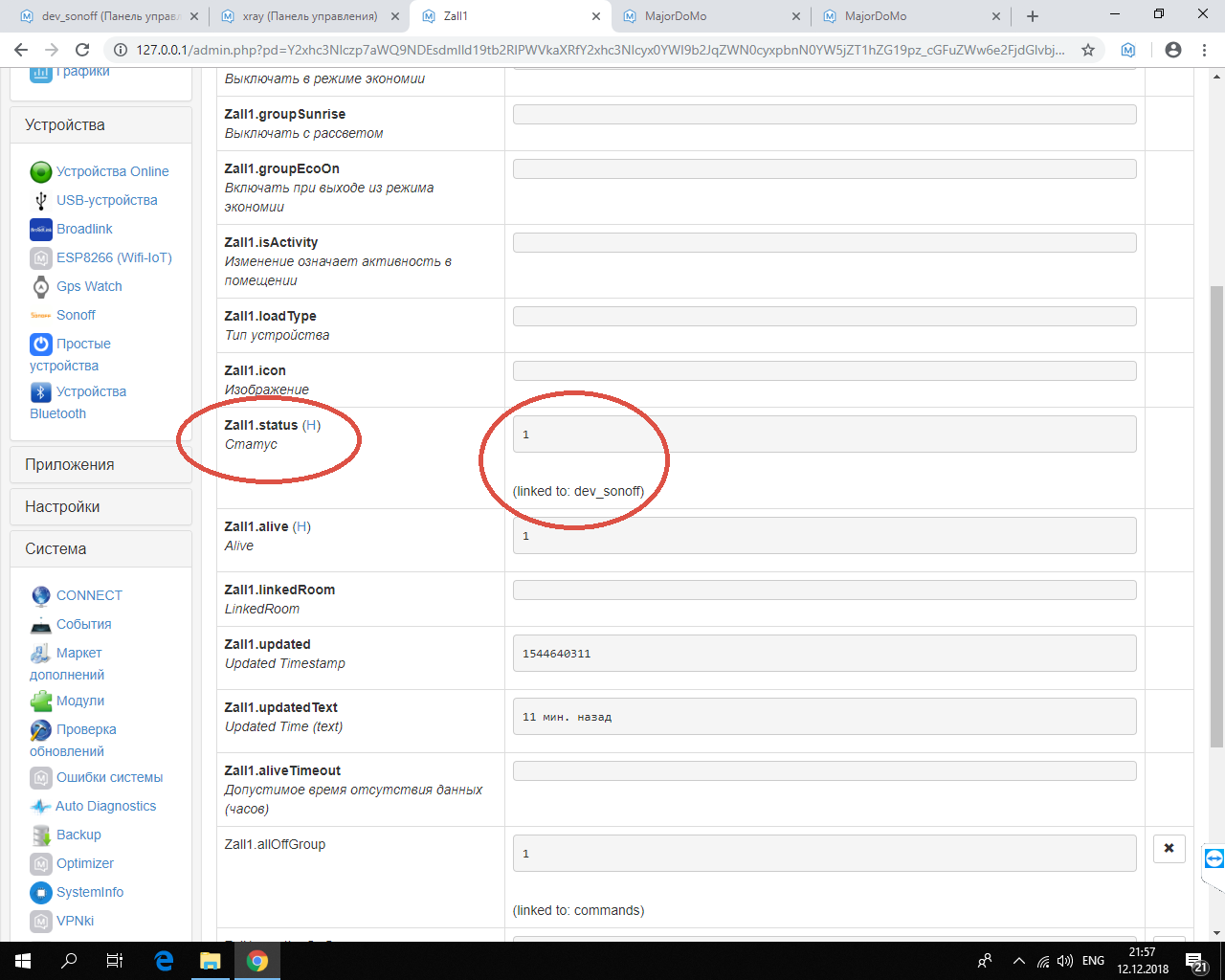
Task: Expand the Настройки sidebar section
Action: (x=100, y=507)
